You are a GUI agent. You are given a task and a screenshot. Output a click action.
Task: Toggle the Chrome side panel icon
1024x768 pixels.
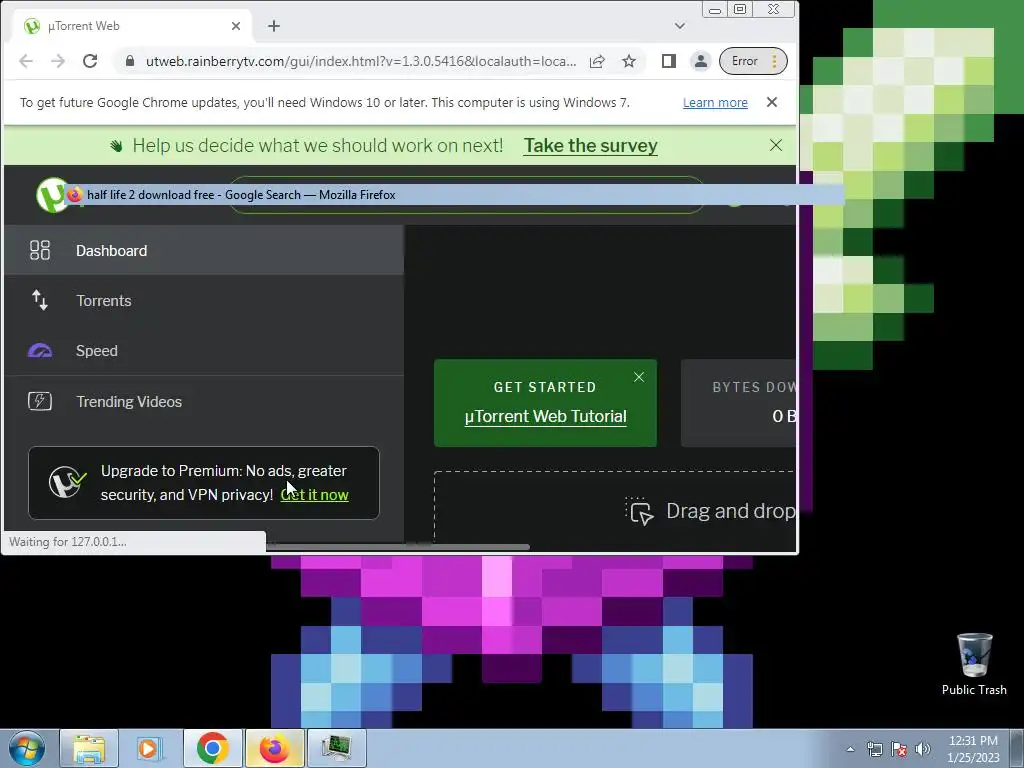[669, 61]
